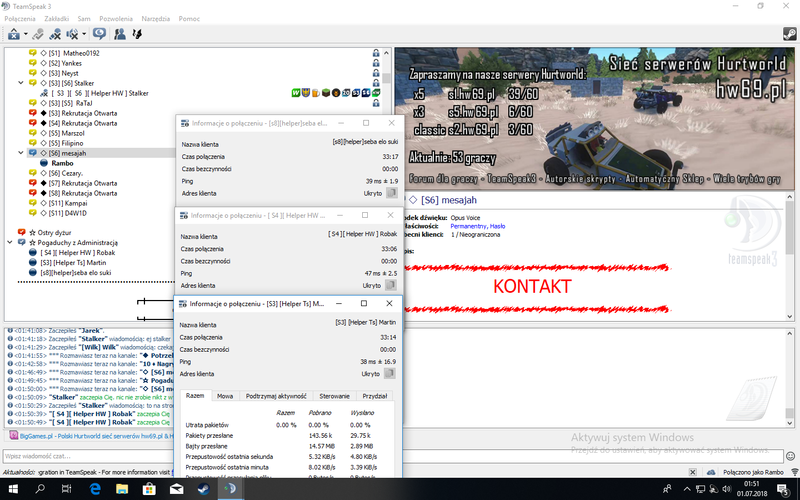
Task: Select channel [S3] Rekrutacja Otwarta
Action: pyautogui.click(x=83, y=113)
